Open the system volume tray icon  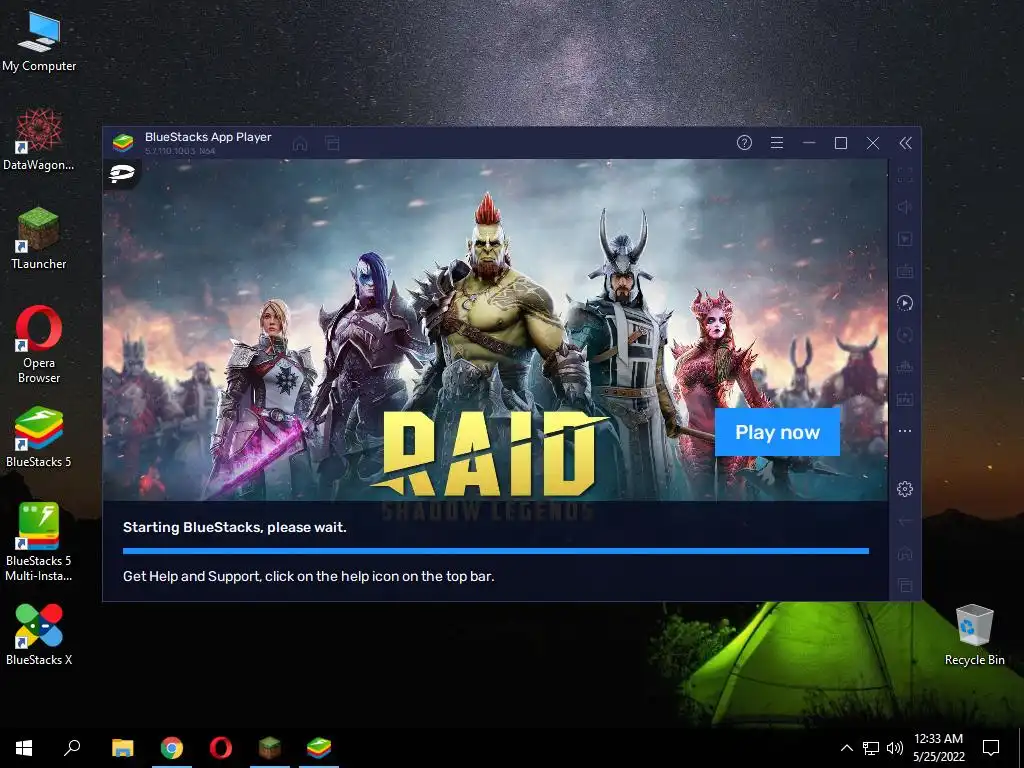pyautogui.click(x=895, y=748)
